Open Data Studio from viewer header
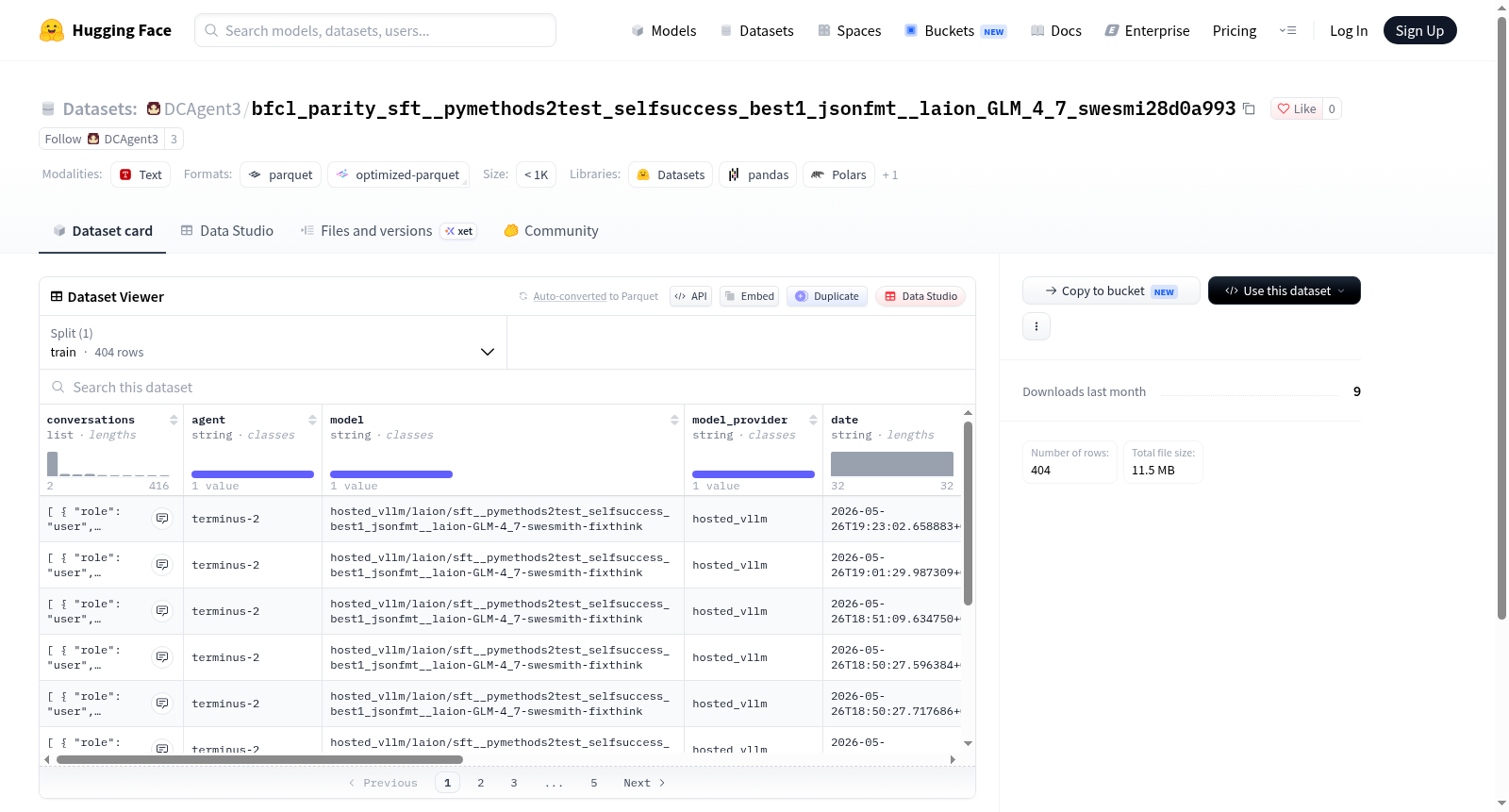This screenshot has height=812, width=1509. pos(920,296)
